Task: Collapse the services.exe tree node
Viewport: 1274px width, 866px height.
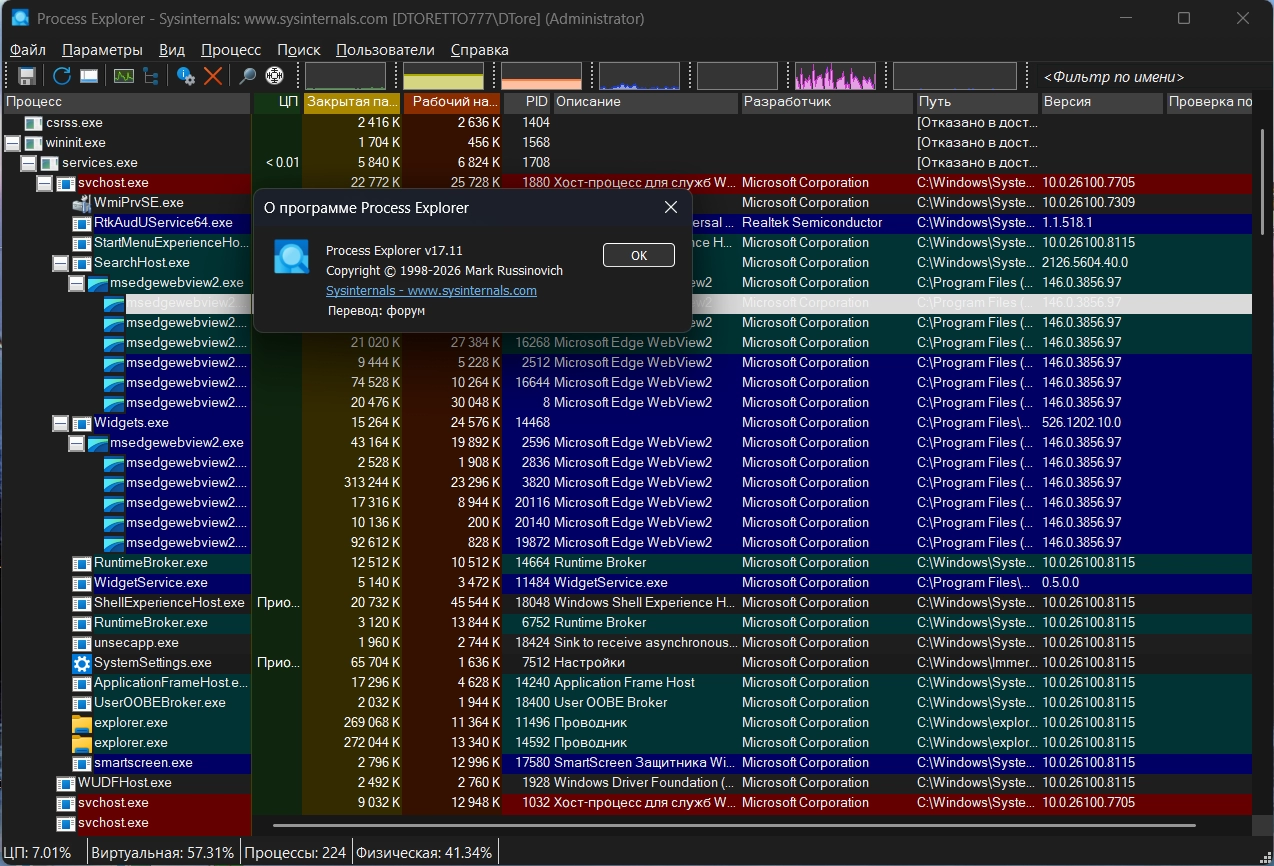Action: click(29, 163)
